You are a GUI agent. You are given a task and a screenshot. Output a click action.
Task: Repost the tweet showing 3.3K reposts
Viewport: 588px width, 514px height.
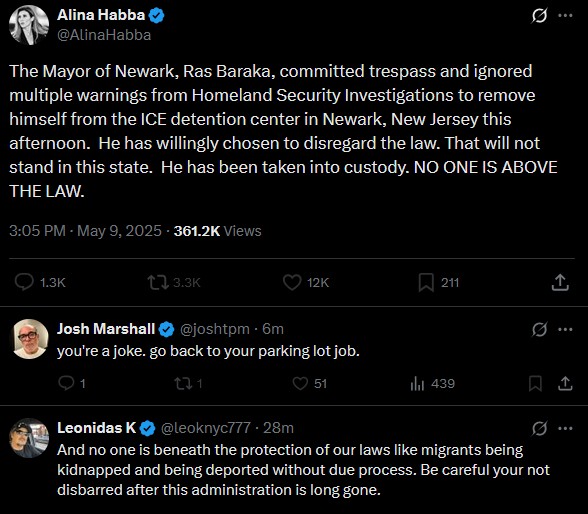point(174,282)
